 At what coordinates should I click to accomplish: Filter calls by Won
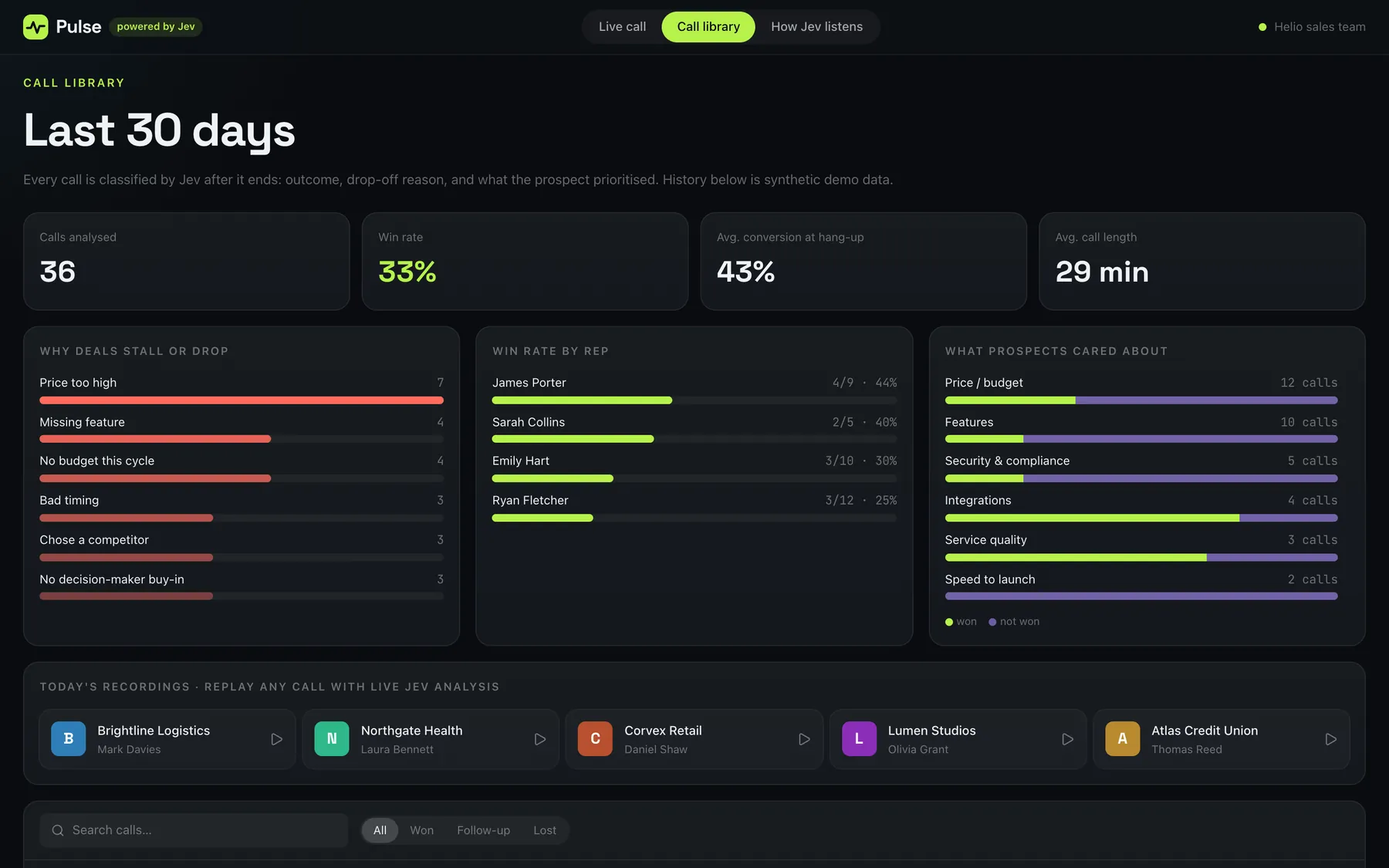421,830
